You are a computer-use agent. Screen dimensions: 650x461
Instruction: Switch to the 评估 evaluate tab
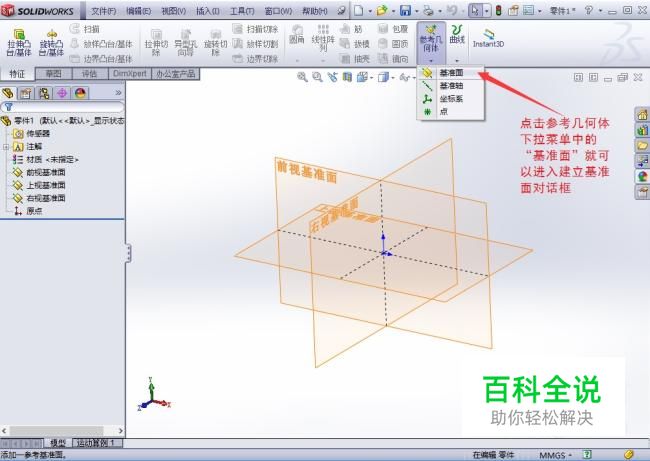[90, 74]
